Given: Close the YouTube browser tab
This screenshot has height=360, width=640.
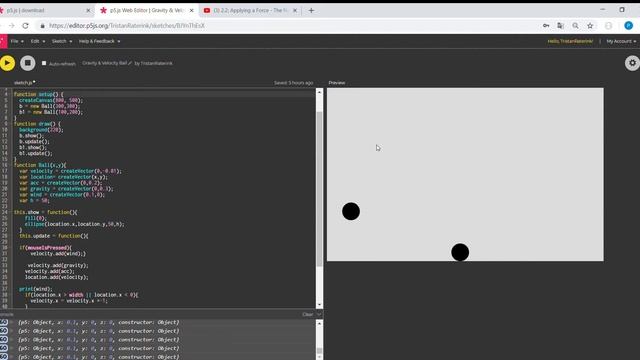Looking at the screenshot, I should [295, 10].
